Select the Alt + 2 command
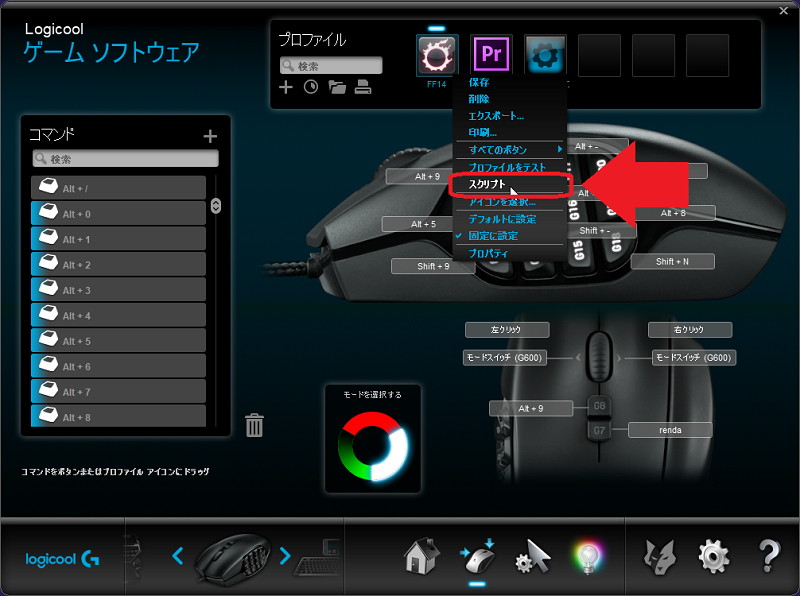The height and width of the screenshot is (596, 800). click(118, 264)
